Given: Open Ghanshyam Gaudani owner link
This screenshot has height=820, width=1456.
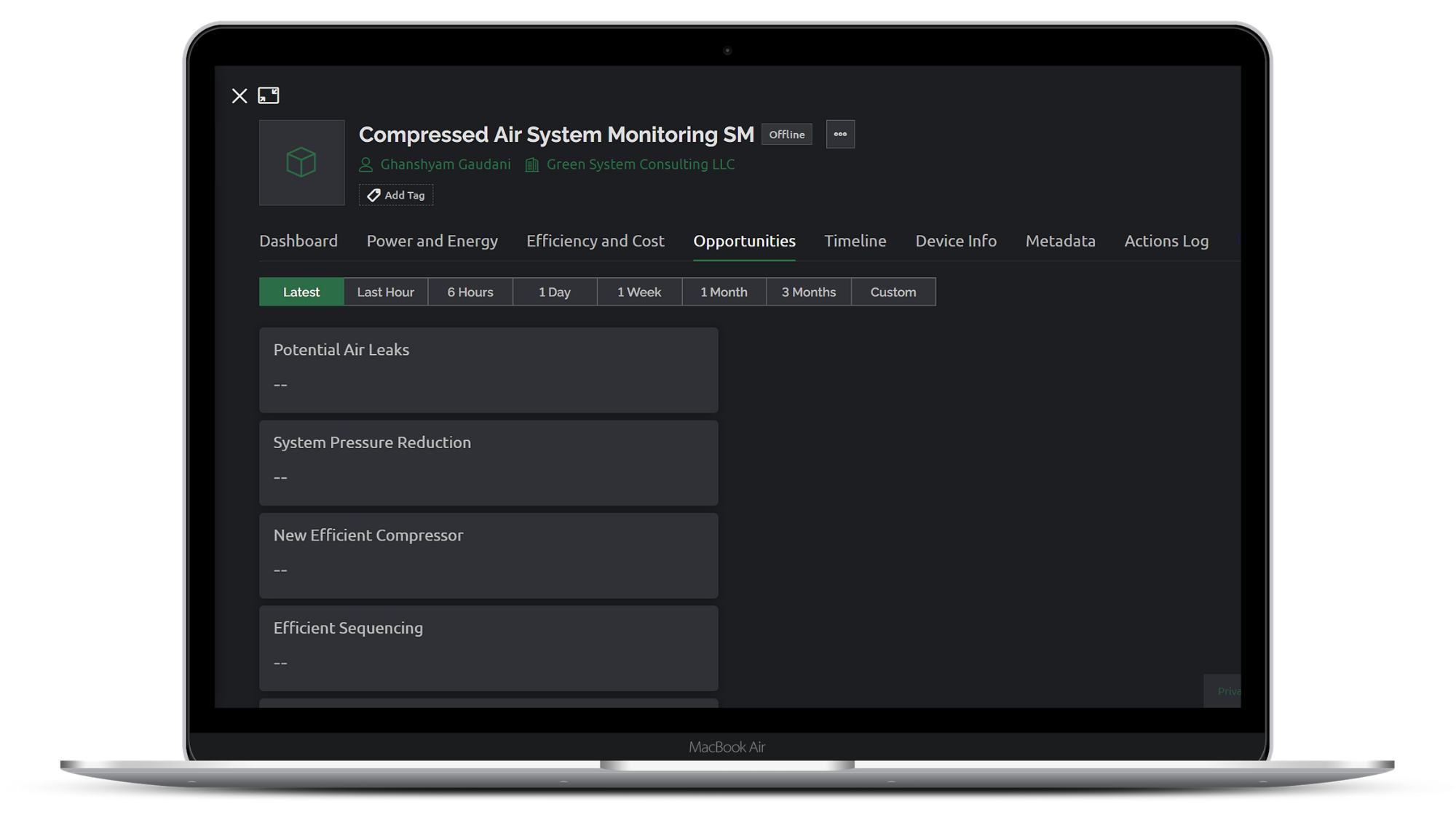Looking at the screenshot, I should 445,164.
